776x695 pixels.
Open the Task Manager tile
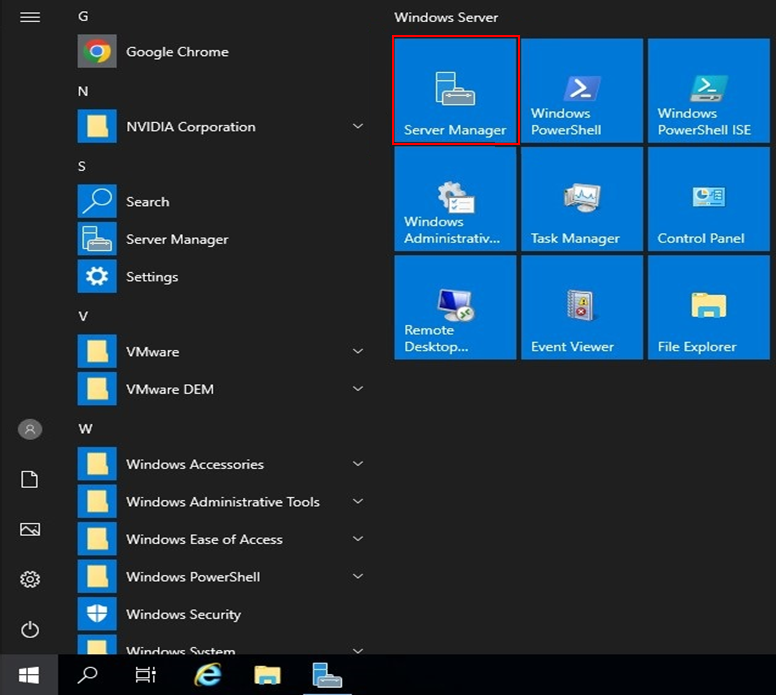pyautogui.click(x=581, y=199)
